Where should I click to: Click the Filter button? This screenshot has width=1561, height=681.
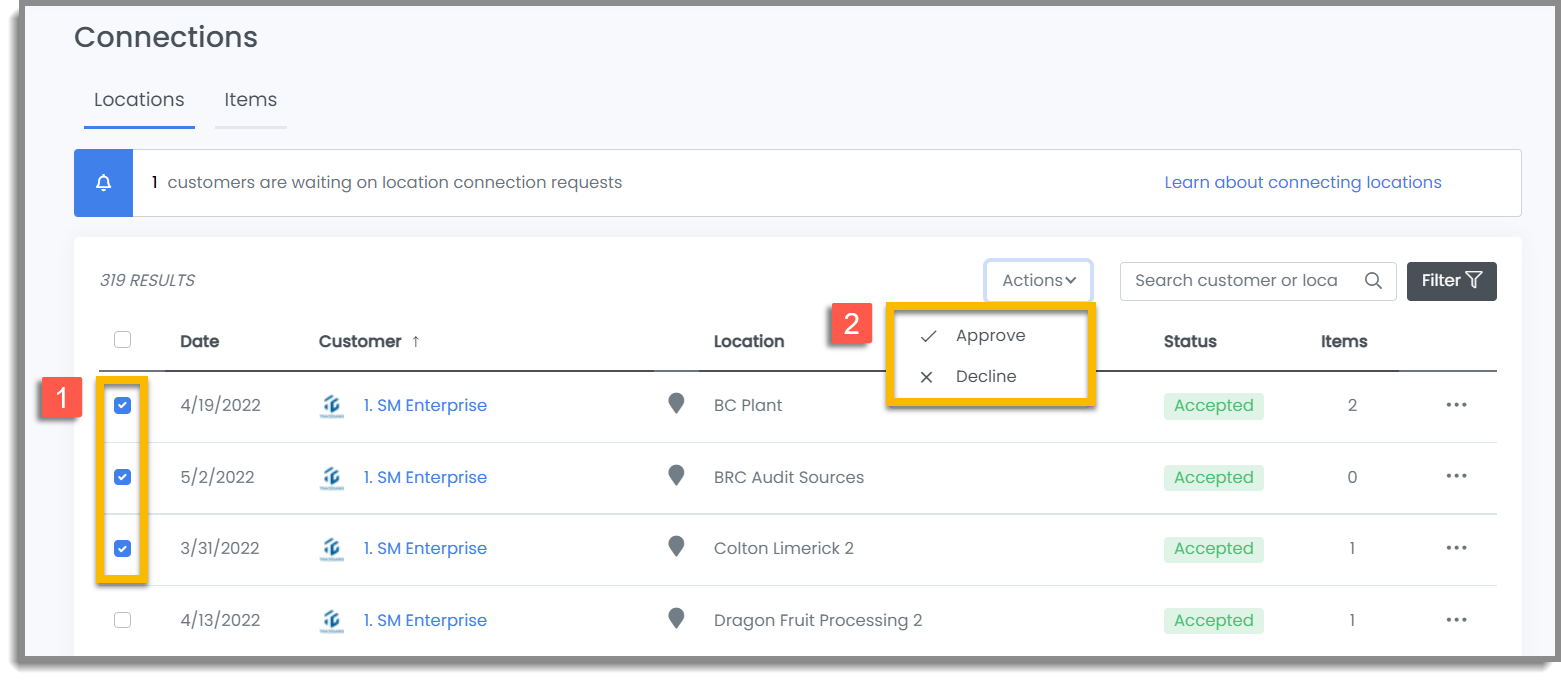(x=1451, y=281)
